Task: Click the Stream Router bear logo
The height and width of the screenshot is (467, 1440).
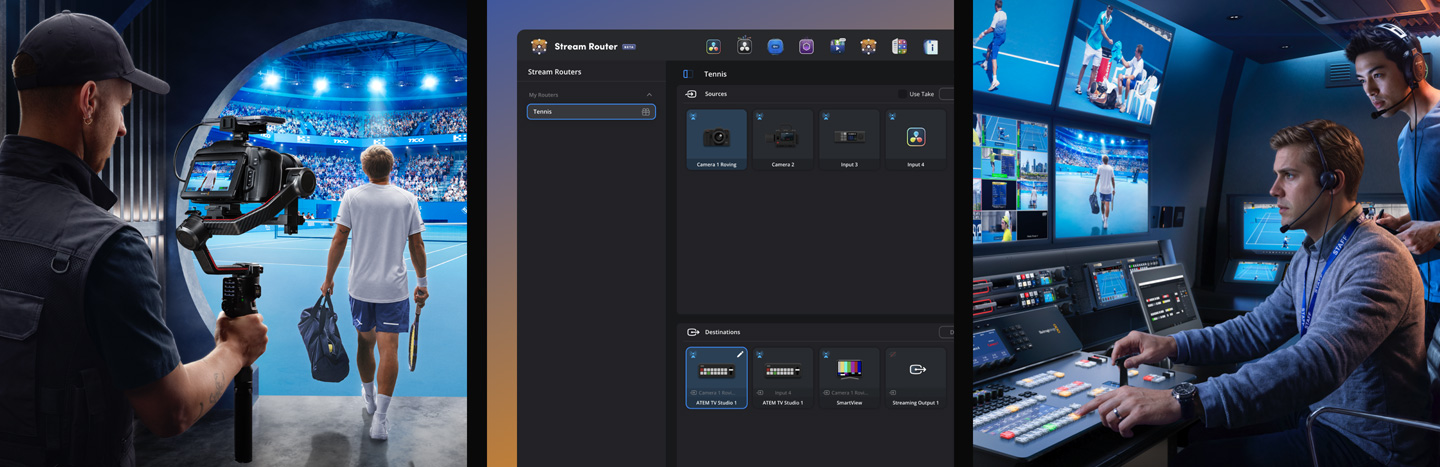Action: click(x=539, y=46)
